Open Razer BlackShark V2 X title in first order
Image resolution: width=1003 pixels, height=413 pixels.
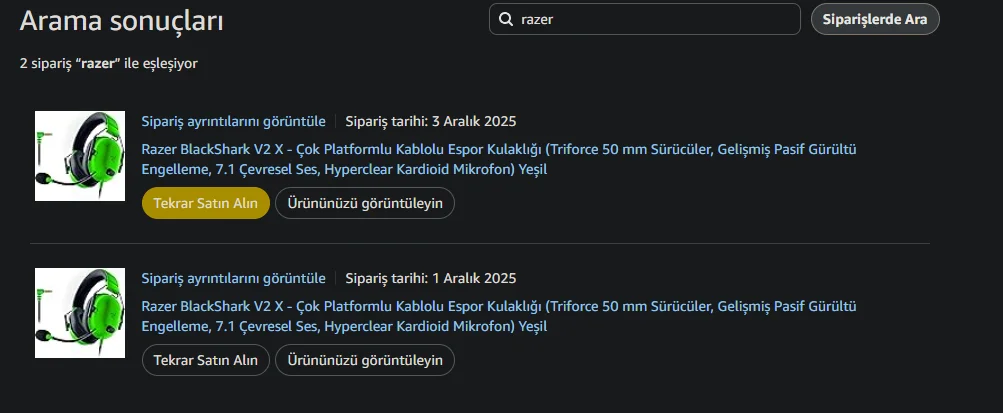pos(499,159)
